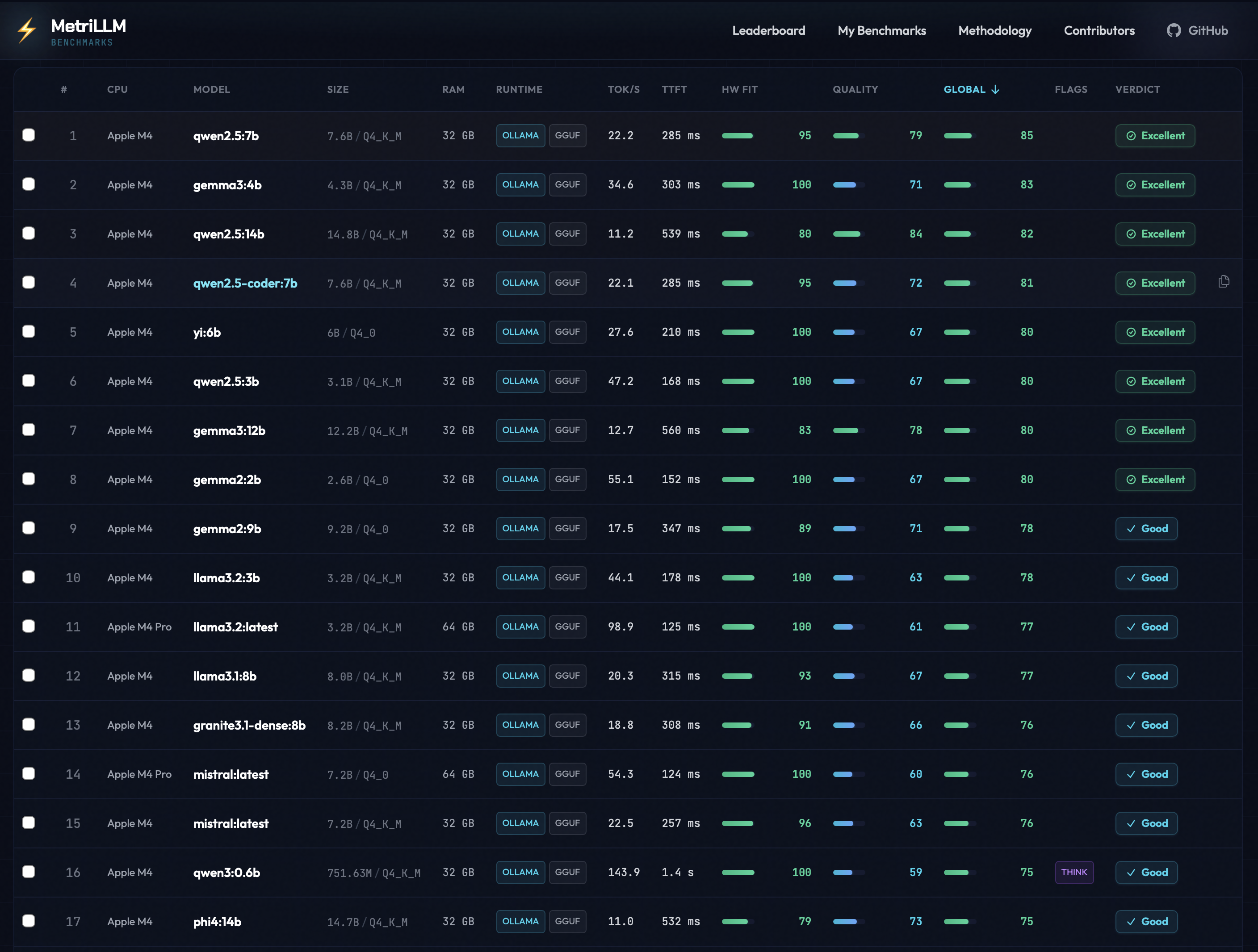Click the Contributors navigation link
Screen dimensions: 1258x952
1099,30
